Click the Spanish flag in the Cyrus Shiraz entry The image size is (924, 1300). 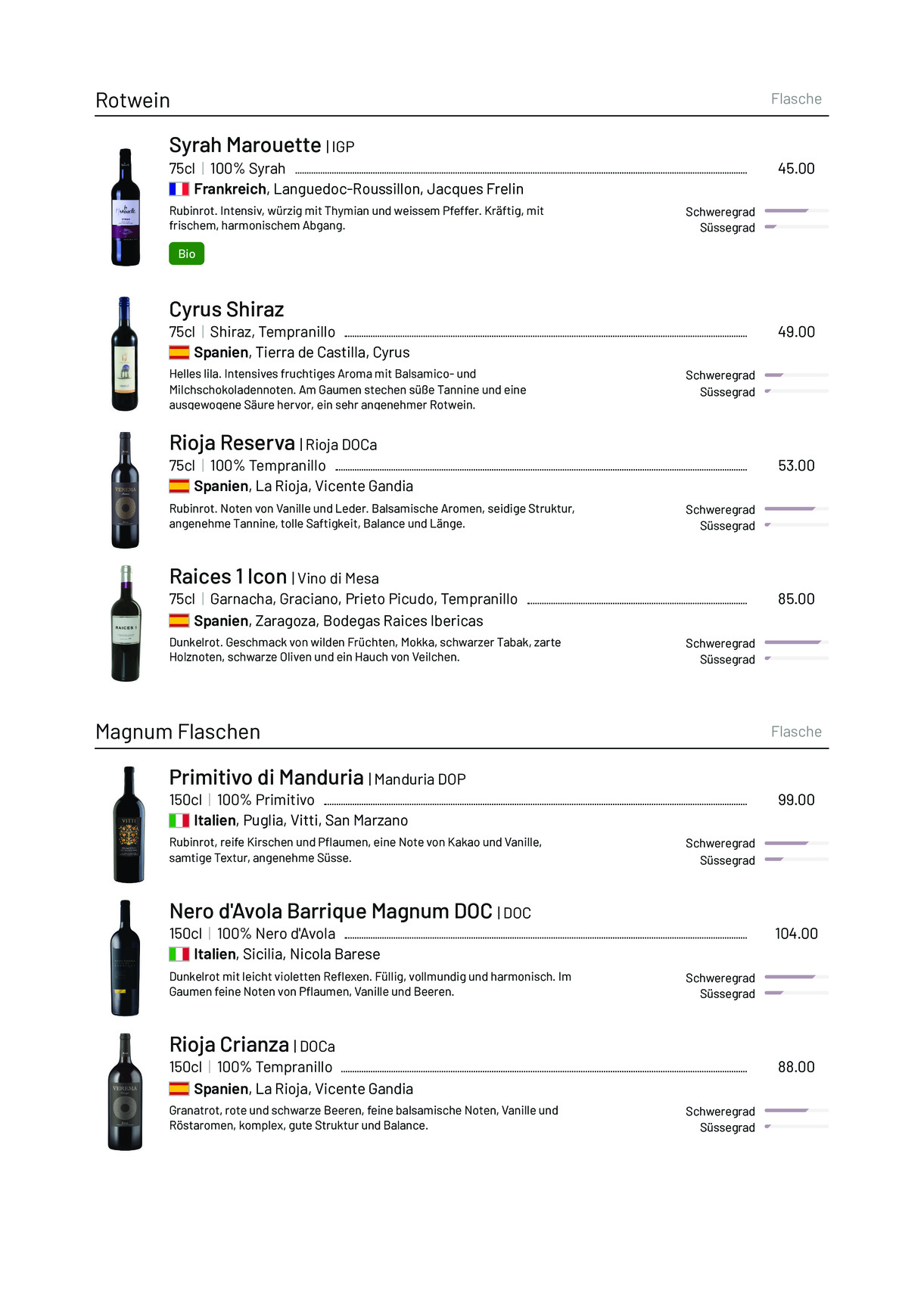pos(179,353)
